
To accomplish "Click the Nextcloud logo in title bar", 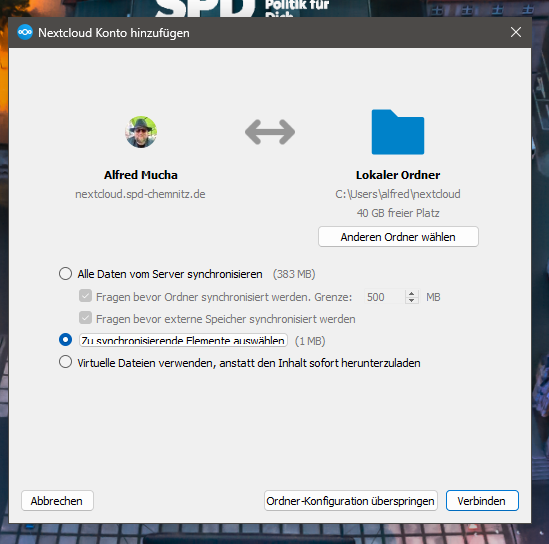I will click(25, 32).
